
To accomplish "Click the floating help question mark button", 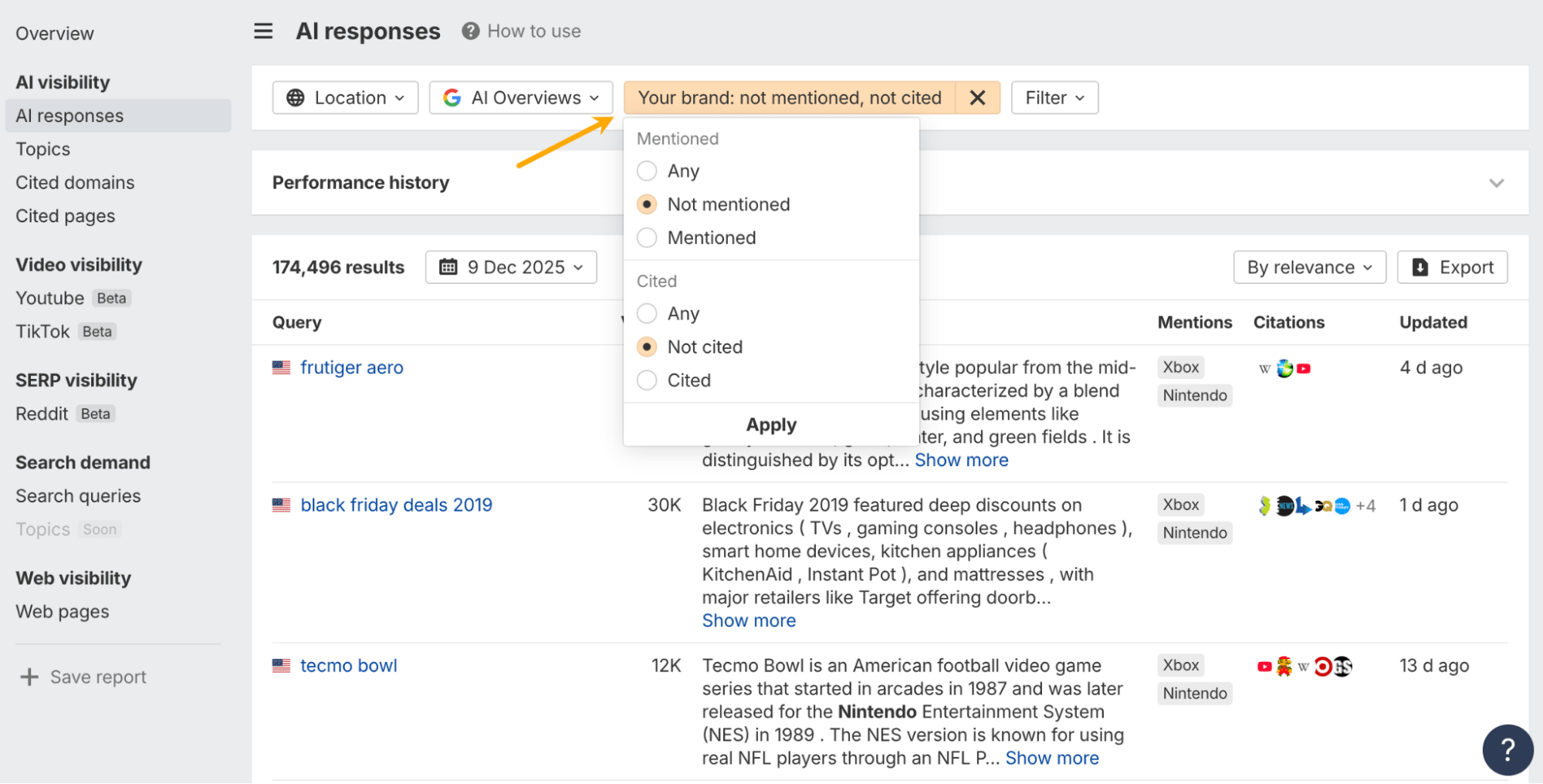I will tap(1507, 749).
